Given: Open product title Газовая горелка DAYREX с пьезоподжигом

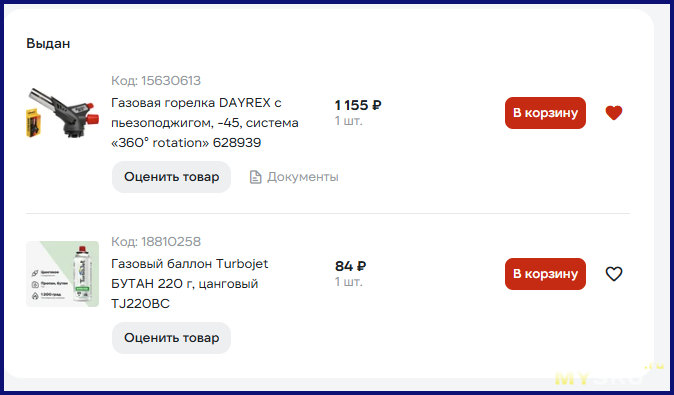Looking at the screenshot, I should pyautogui.click(x=205, y=122).
